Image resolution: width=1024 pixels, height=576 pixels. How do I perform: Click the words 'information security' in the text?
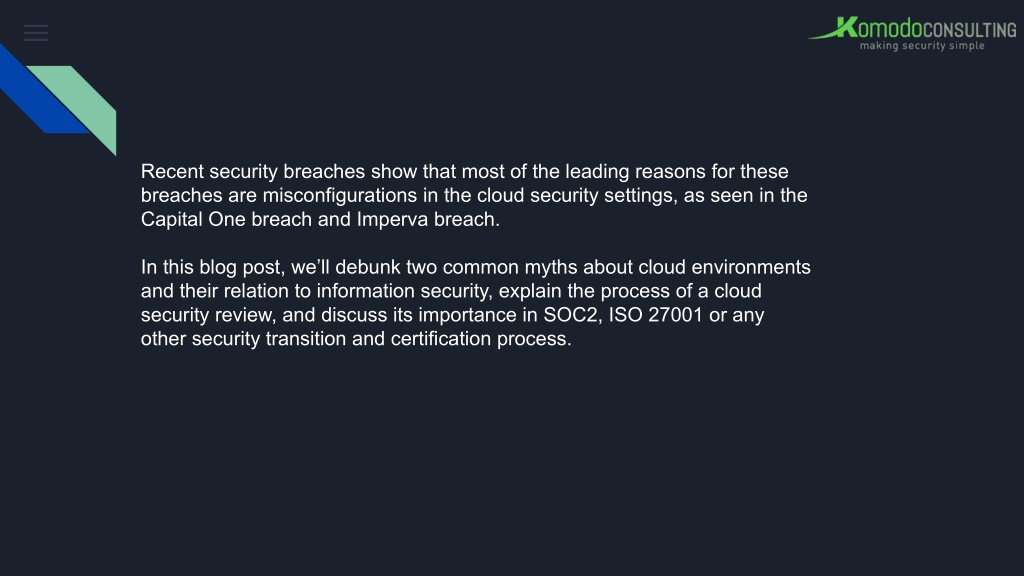click(402, 291)
